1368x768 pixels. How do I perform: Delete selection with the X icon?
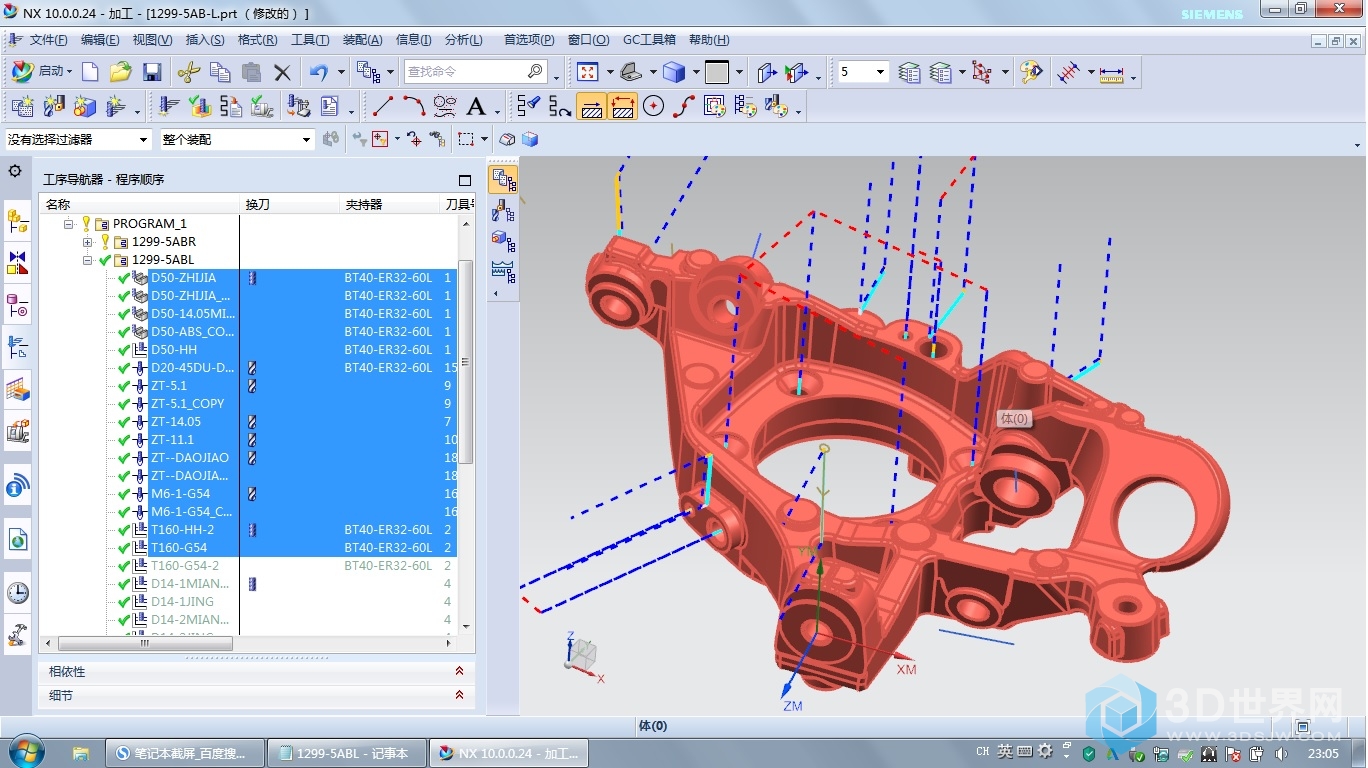point(282,72)
